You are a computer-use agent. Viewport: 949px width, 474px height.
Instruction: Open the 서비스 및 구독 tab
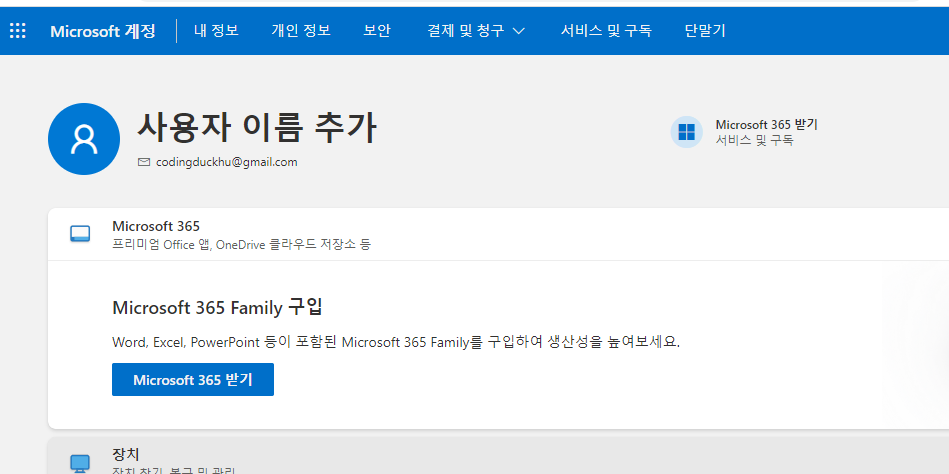(x=606, y=30)
